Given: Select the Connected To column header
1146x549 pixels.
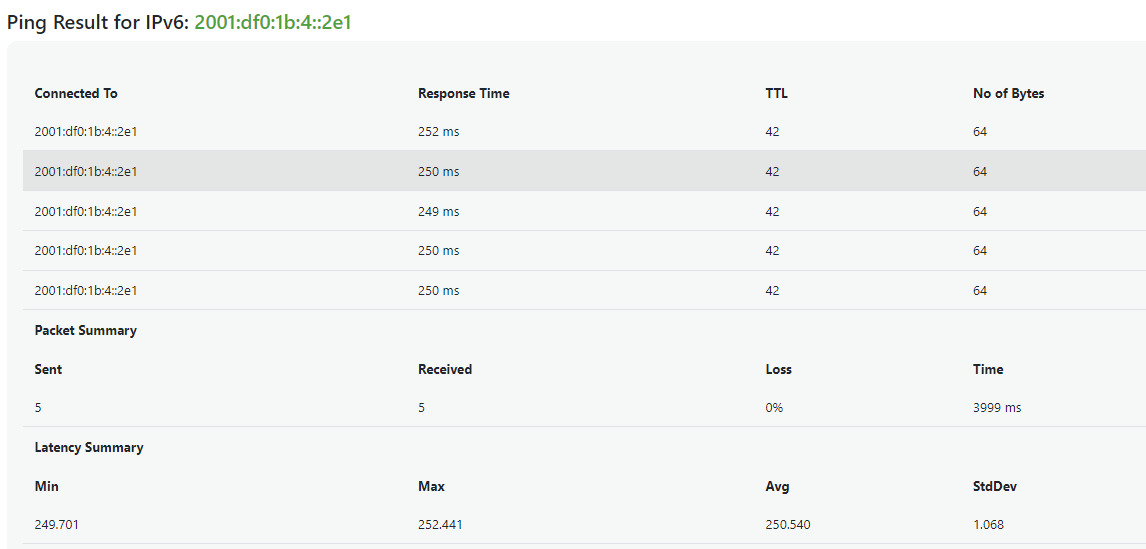Looking at the screenshot, I should coord(76,94).
